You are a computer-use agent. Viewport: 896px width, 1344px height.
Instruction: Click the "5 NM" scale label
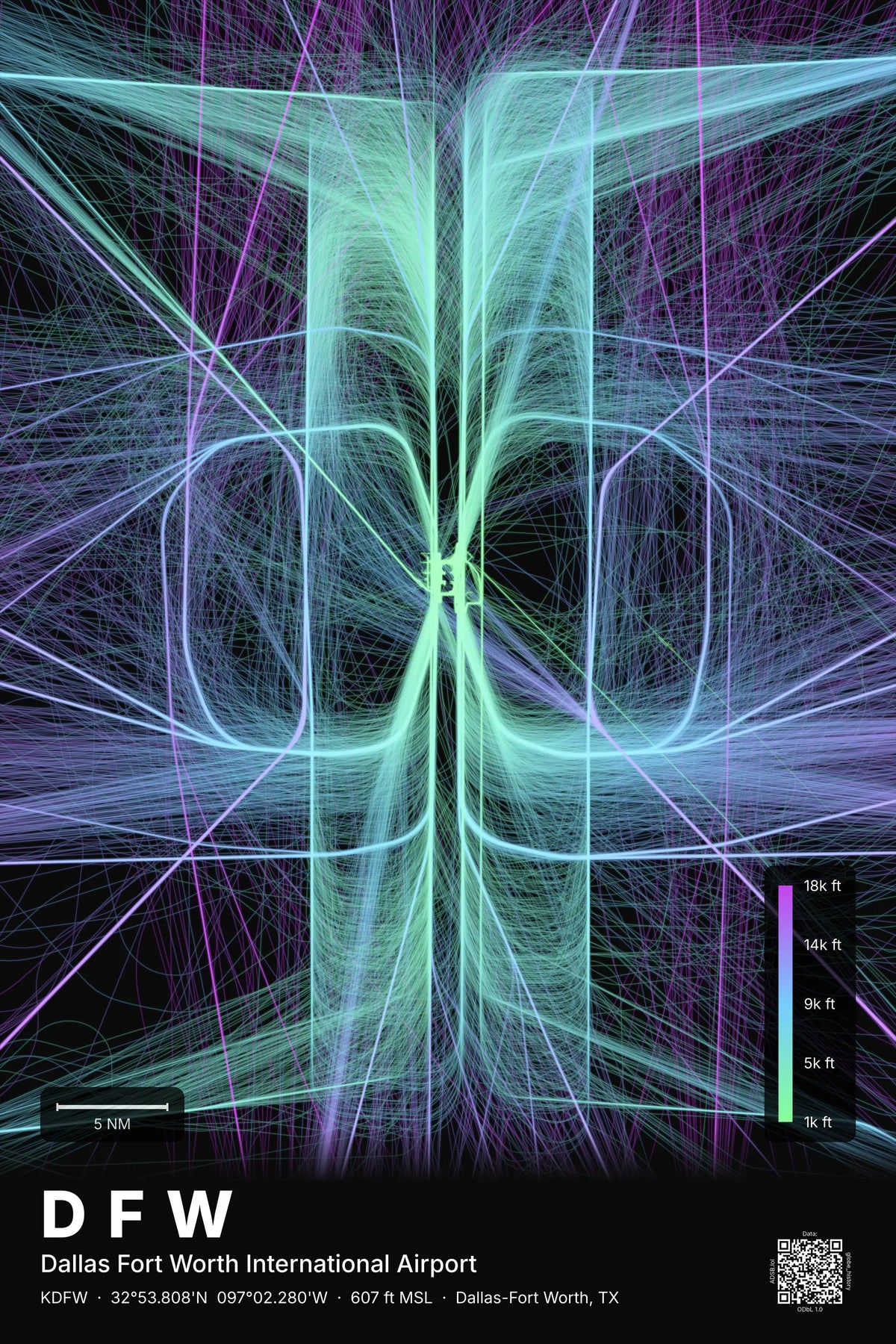pyautogui.click(x=112, y=1124)
